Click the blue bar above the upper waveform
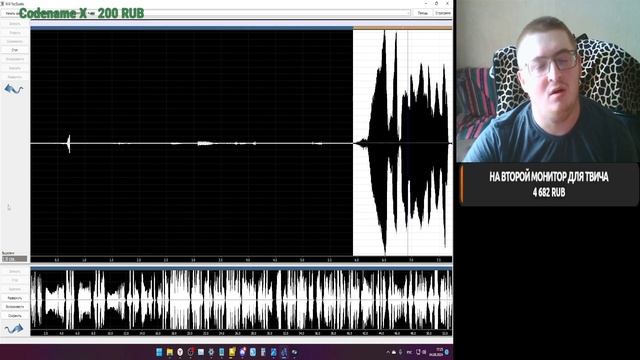Screen dimensions: 640x360 pyautogui.click(x=192, y=28)
